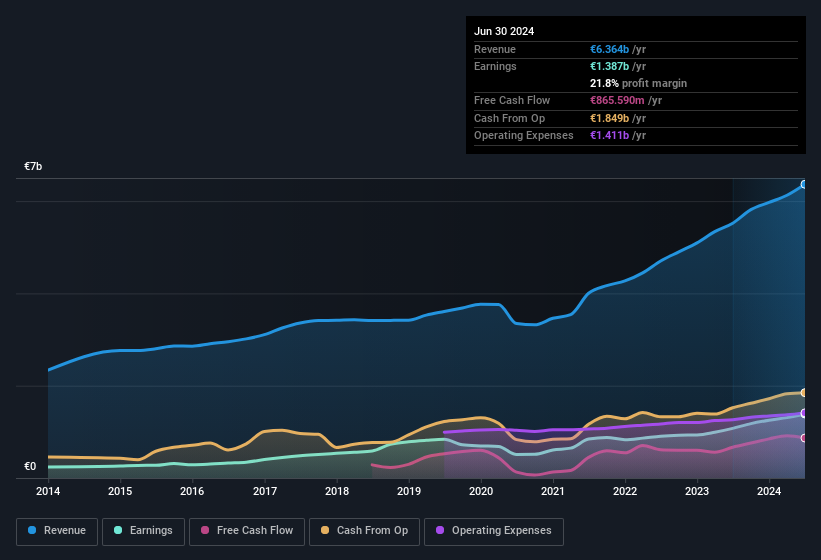Viewport: 821px width, 560px height.
Task: Click the 2021 x-axis label
Action: point(553,491)
